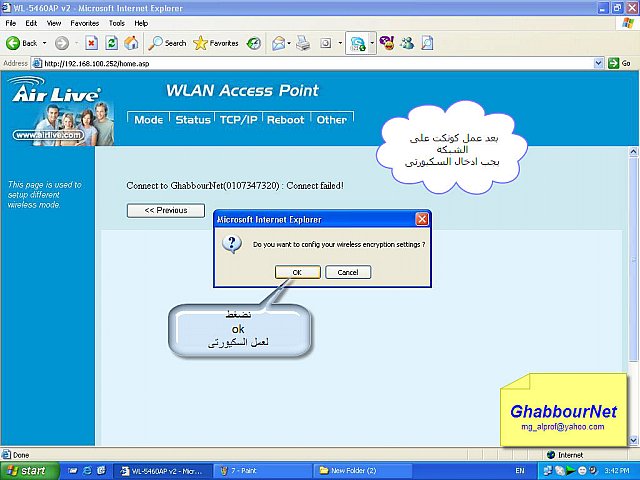Click the EN language indicator in taskbar

tap(520, 471)
